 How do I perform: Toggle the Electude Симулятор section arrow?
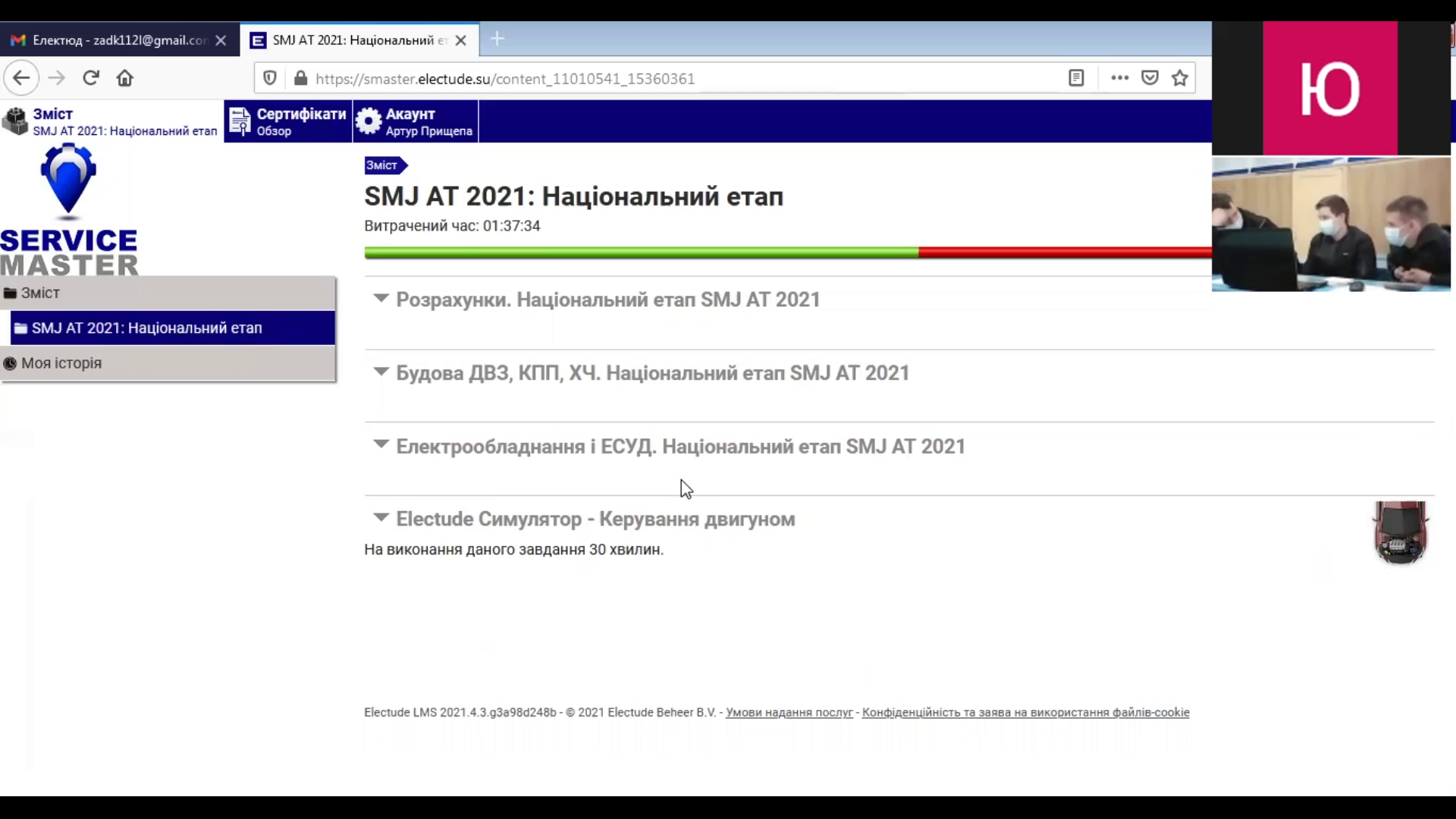click(381, 518)
